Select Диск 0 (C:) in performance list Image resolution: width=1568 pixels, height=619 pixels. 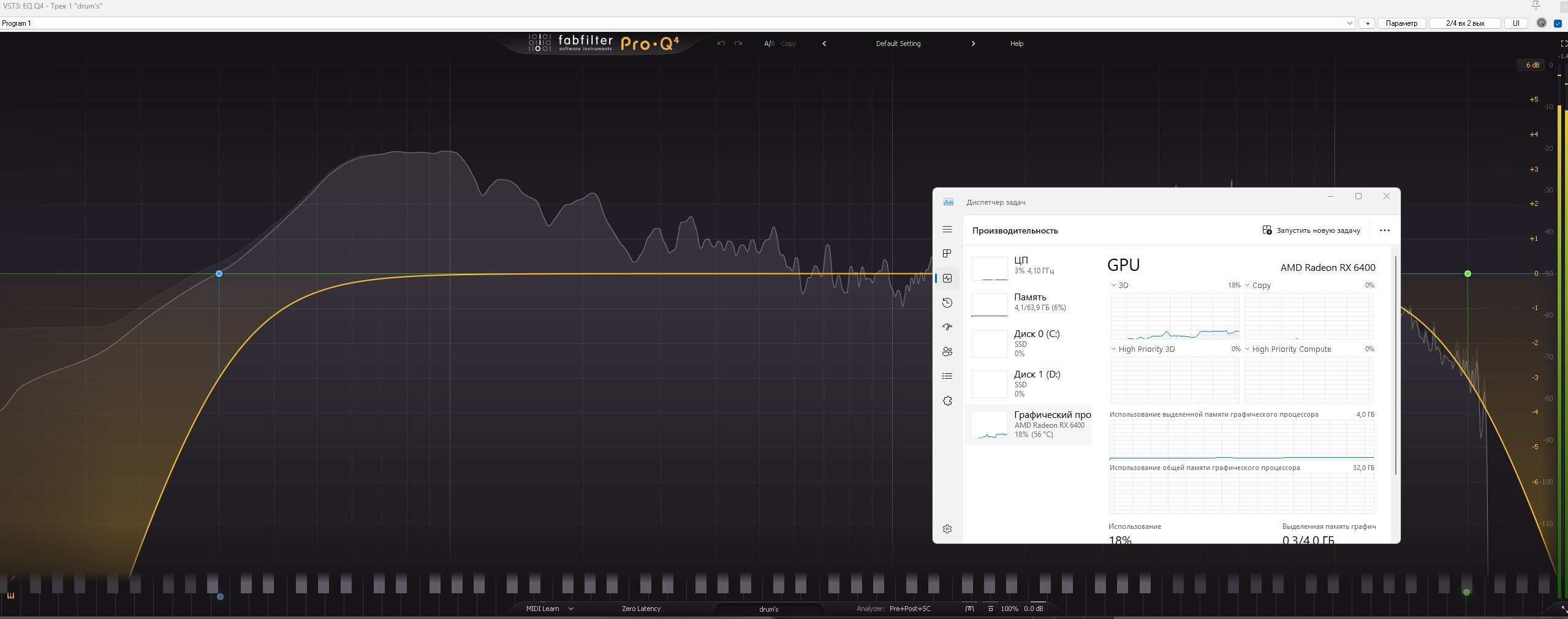point(1028,343)
